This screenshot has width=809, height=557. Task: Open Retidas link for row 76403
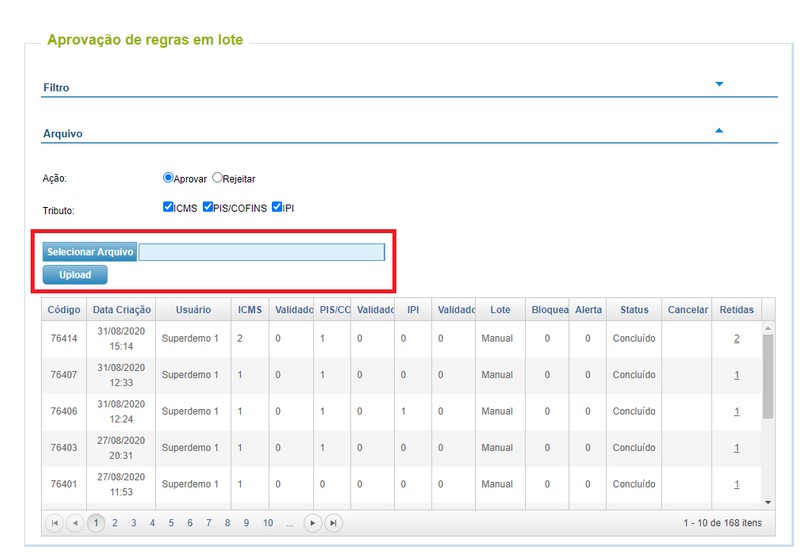coord(737,448)
